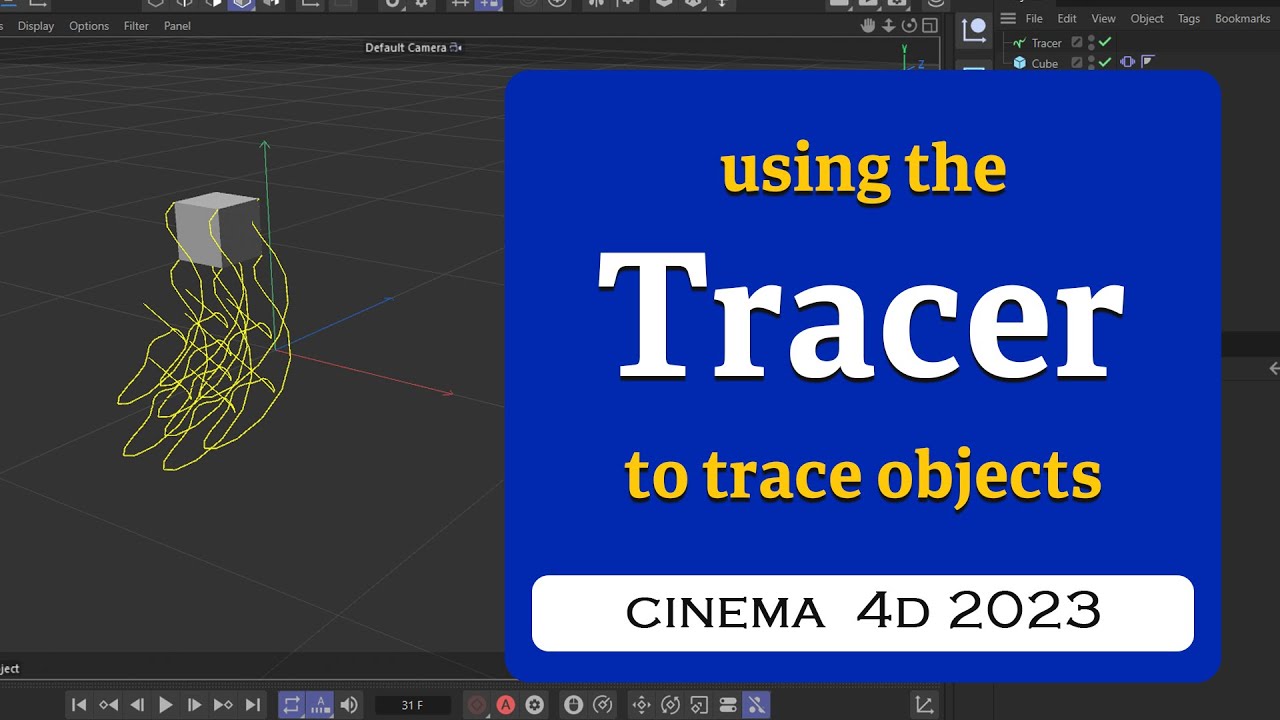Screen dimensions: 1280x720
Task: Toggle the highlighted point-level animation icon
Action: click(x=757, y=705)
